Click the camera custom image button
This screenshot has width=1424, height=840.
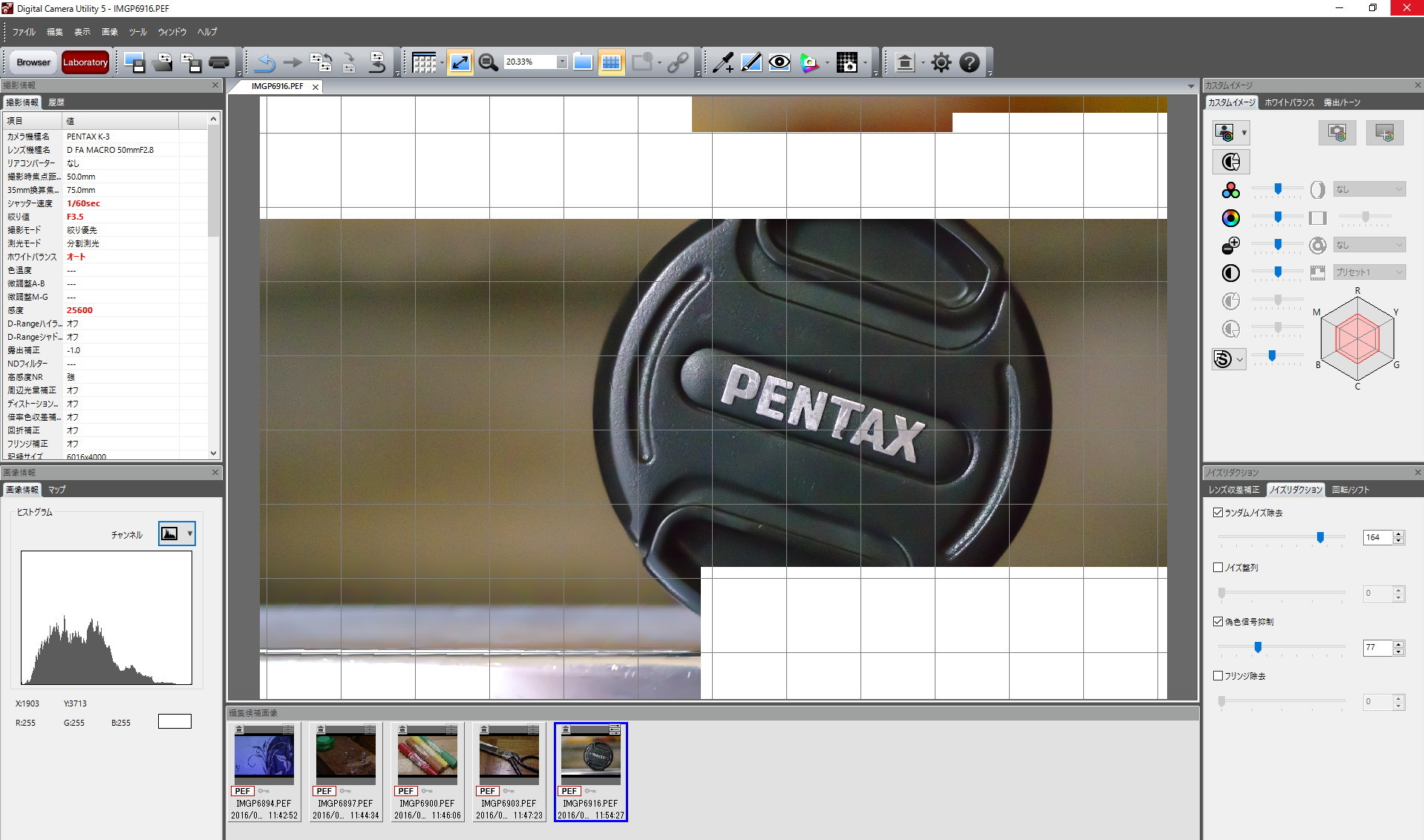pyautogui.click(x=1337, y=134)
